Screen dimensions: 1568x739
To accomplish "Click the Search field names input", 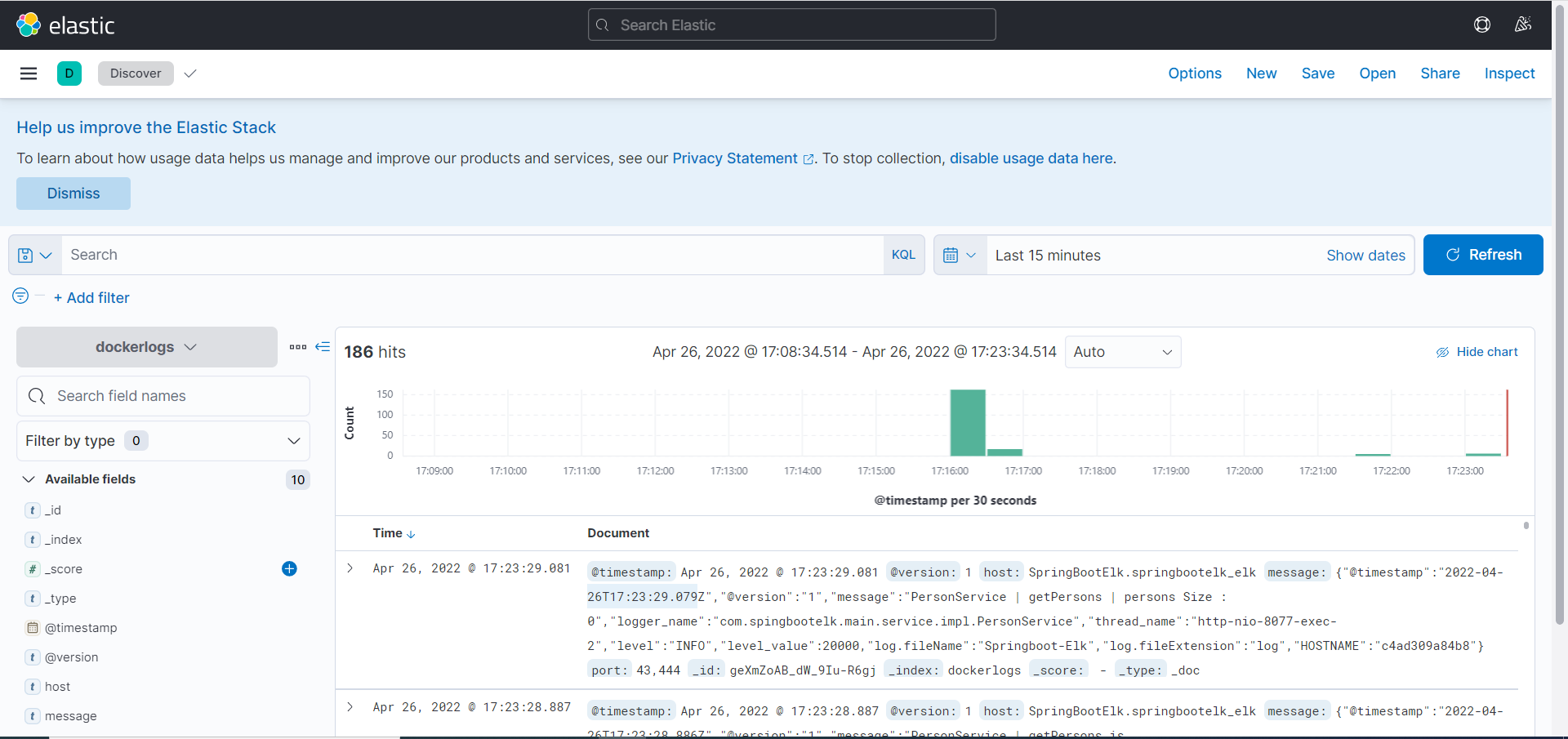I will point(163,396).
